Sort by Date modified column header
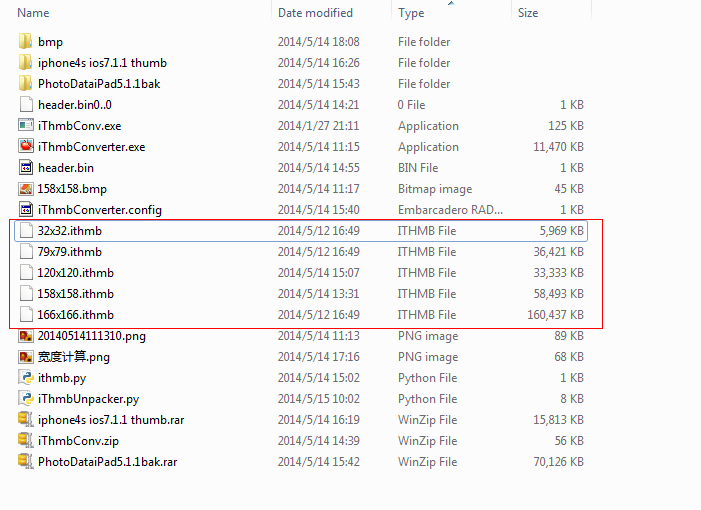 (315, 13)
